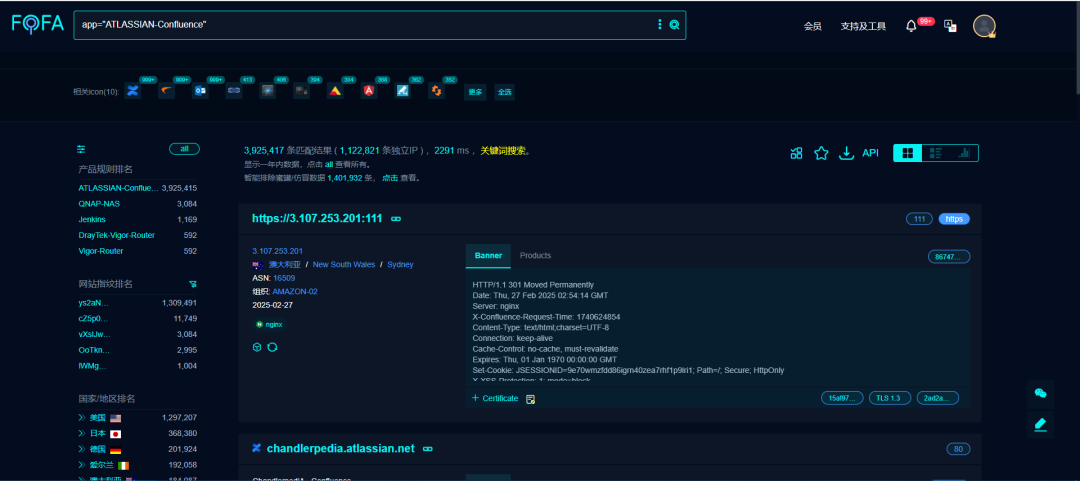Click the port 80 badge

[x=958, y=449]
